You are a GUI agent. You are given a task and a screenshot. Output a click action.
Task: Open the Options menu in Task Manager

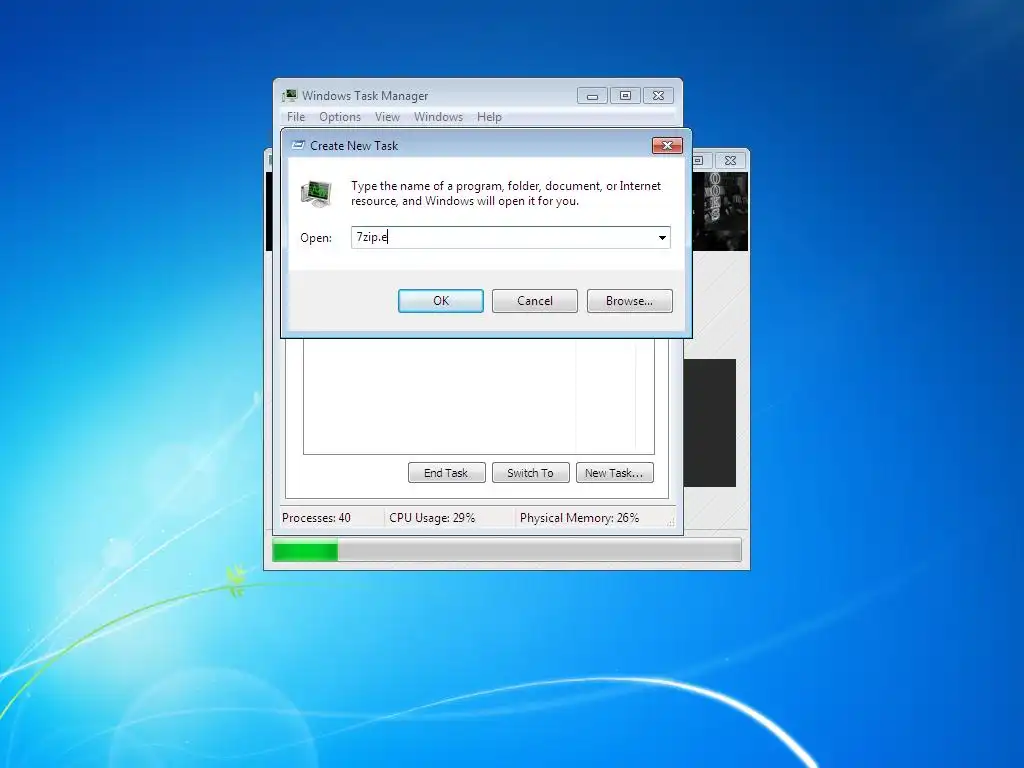click(x=340, y=117)
